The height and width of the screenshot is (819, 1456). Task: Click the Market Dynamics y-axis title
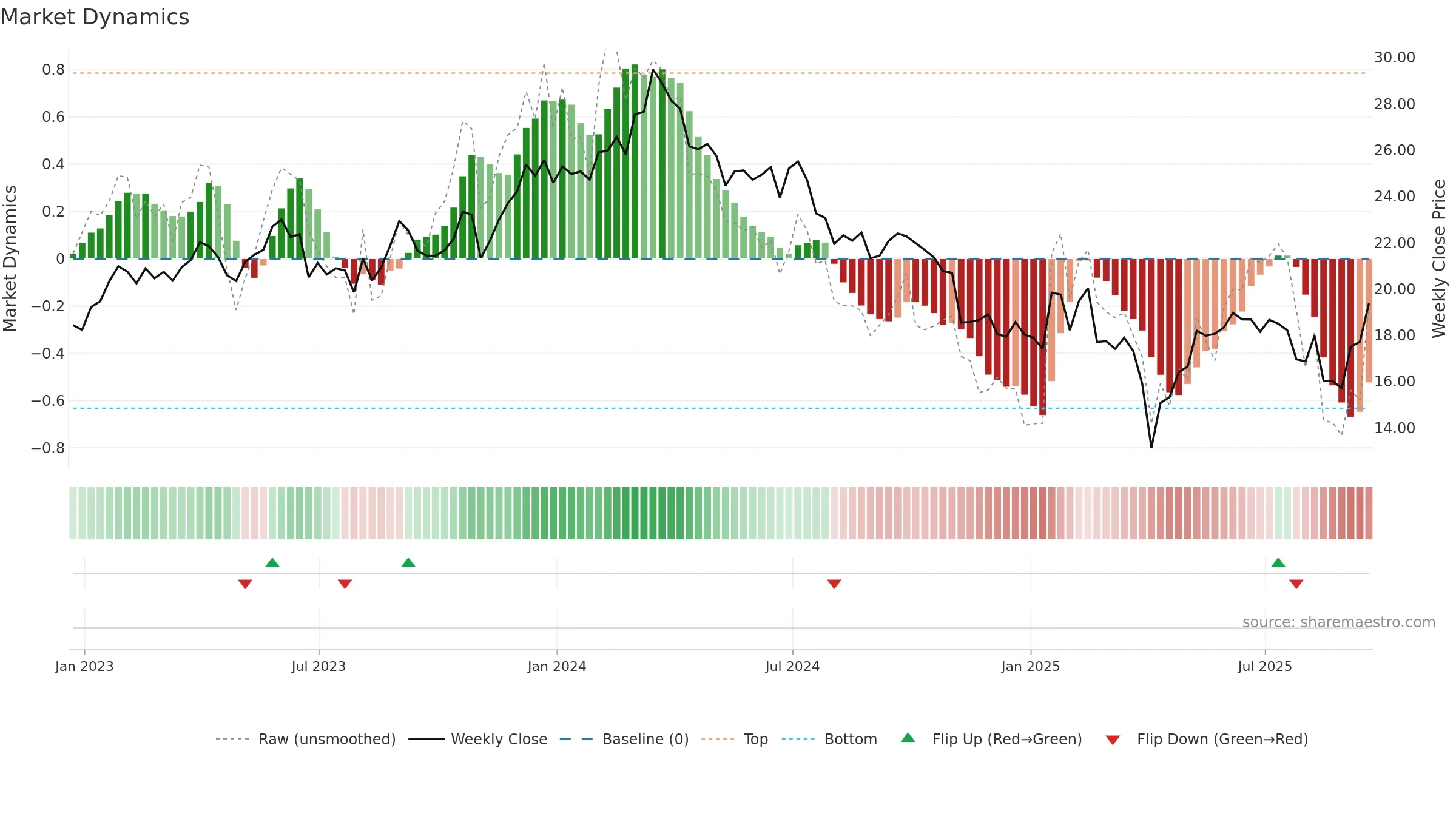[x=10, y=258]
